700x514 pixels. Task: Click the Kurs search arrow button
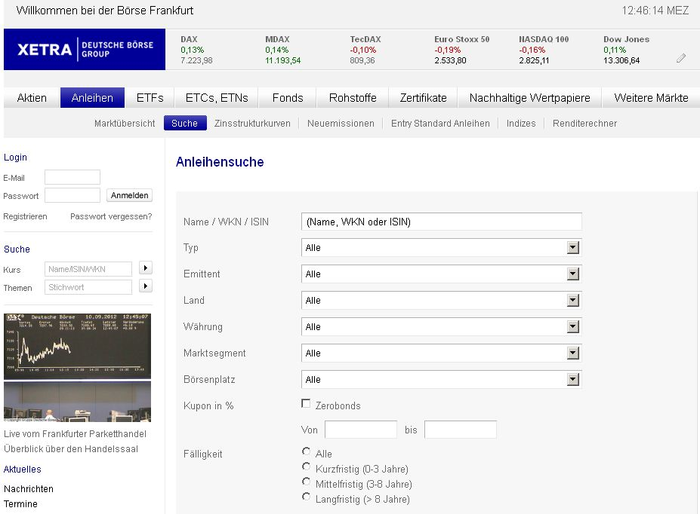pyautogui.click(x=146, y=268)
